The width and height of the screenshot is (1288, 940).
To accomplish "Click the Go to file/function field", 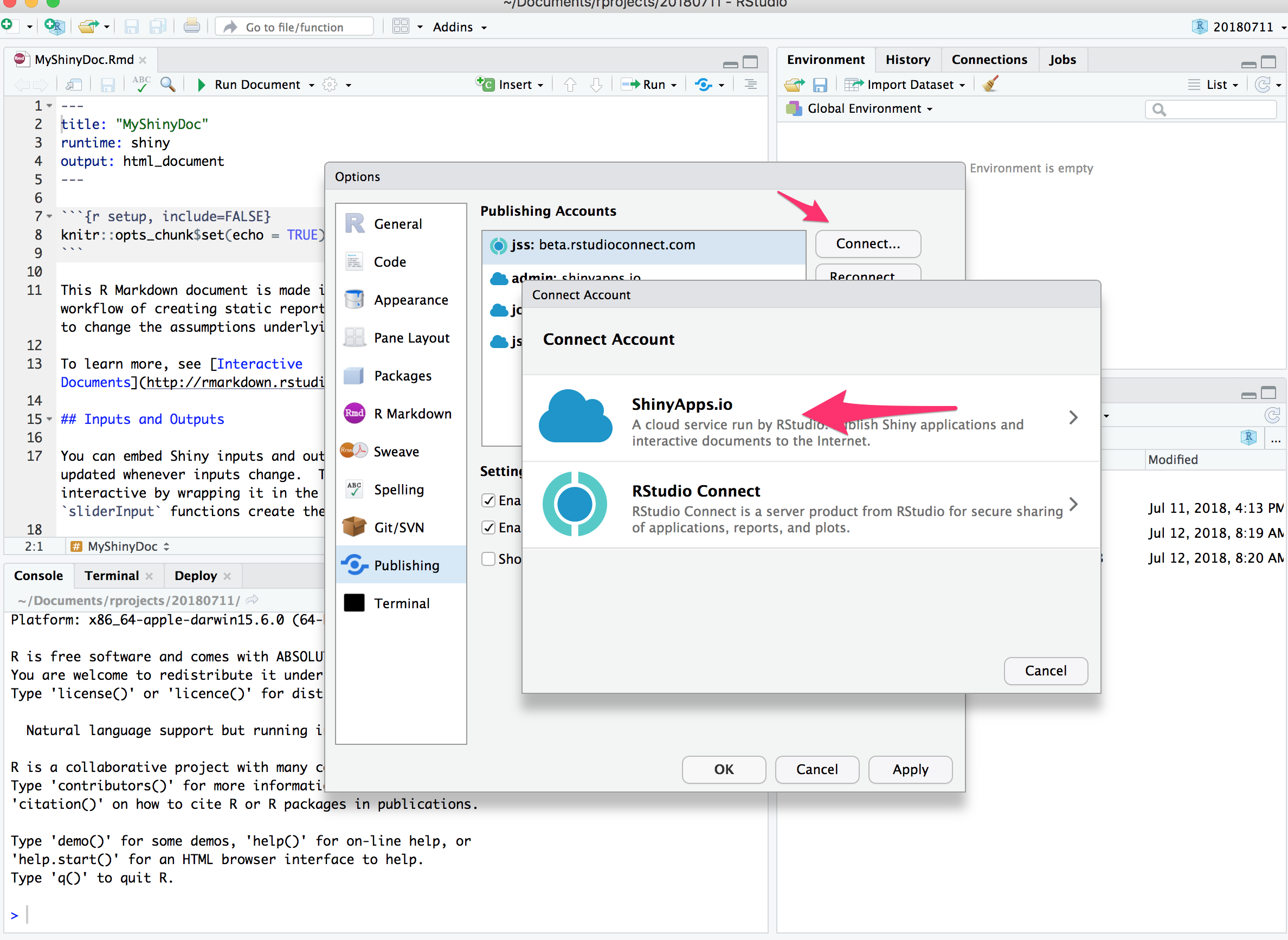I will click(x=295, y=27).
